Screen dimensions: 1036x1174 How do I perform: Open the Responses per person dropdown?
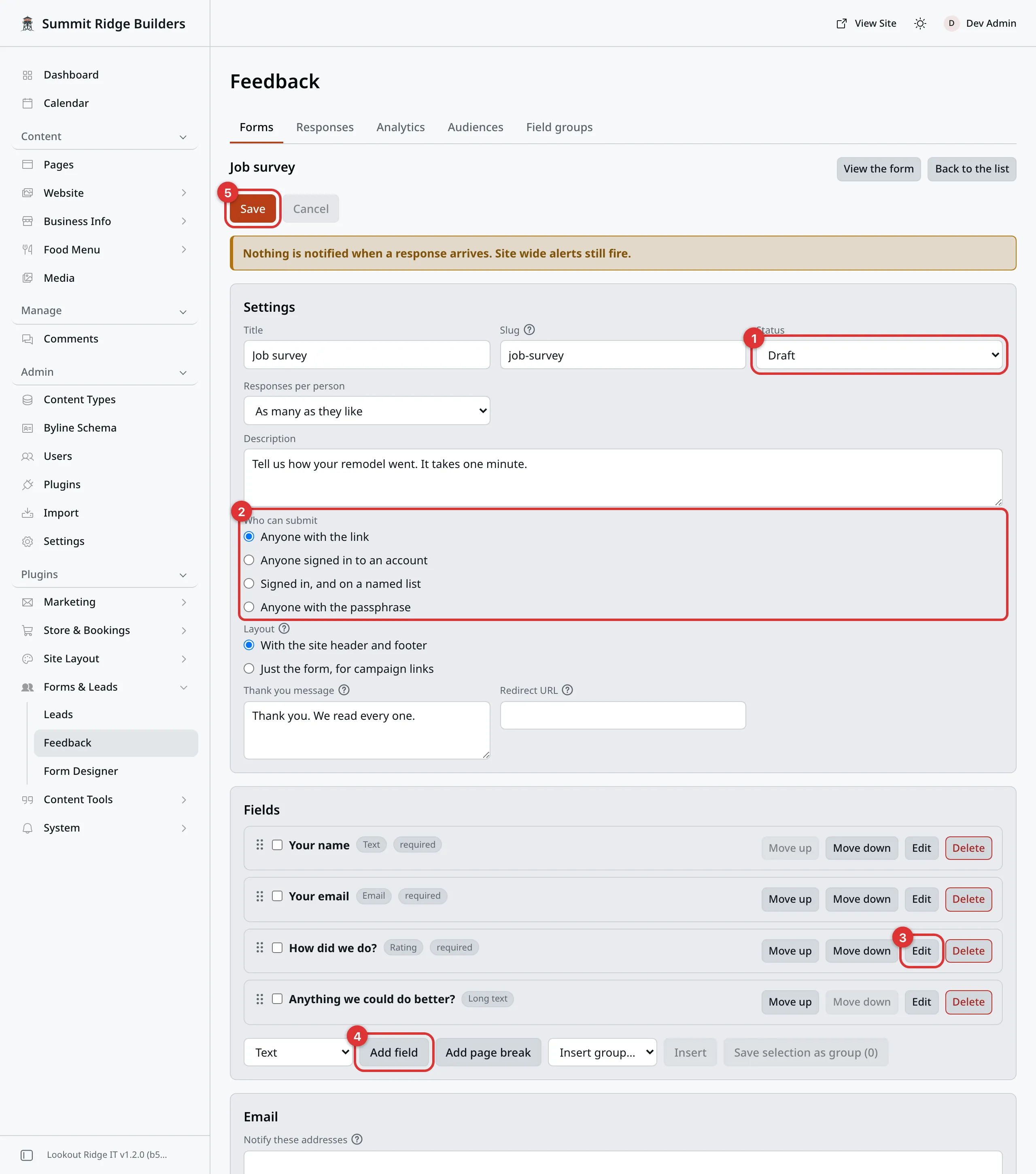tap(366, 410)
